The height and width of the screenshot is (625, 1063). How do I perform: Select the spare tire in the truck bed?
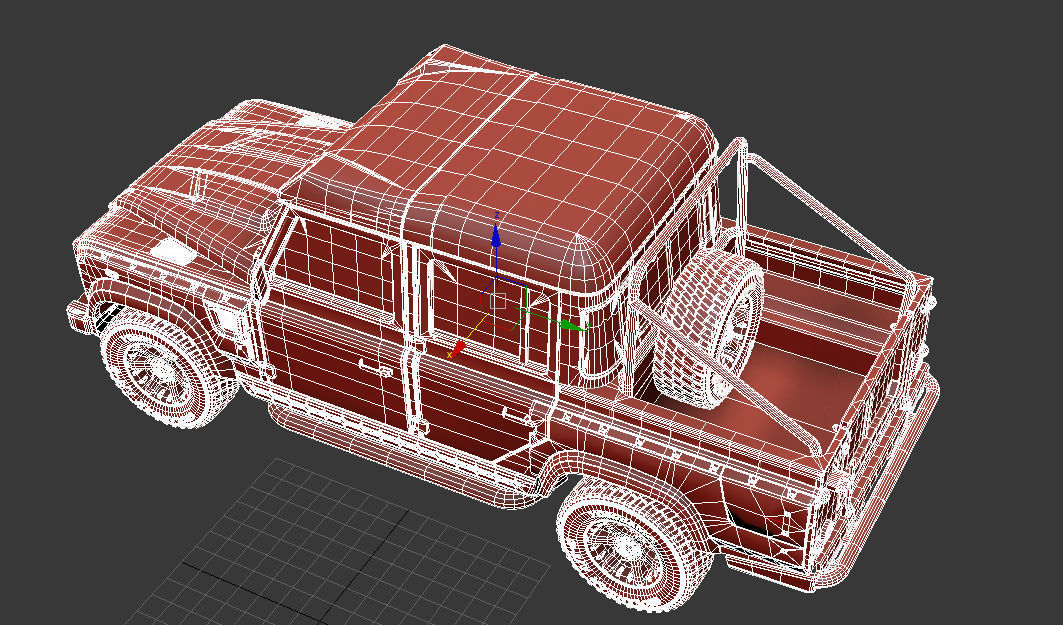pos(708,327)
